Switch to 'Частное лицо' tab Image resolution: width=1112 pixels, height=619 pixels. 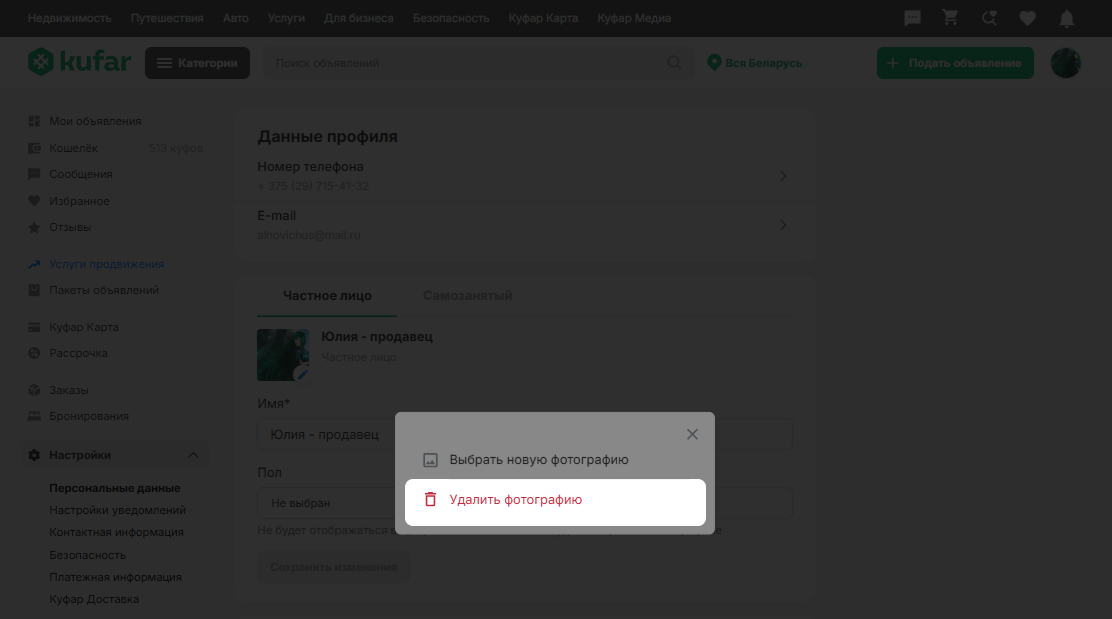pos(327,296)
